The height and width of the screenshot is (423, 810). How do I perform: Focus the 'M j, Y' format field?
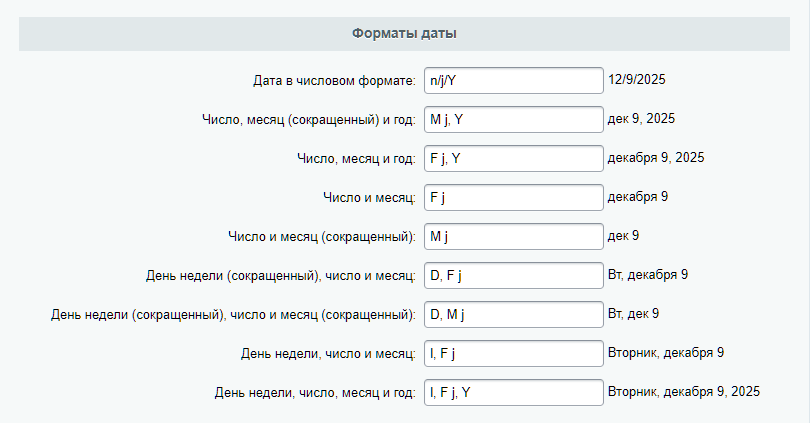point(513,119)
